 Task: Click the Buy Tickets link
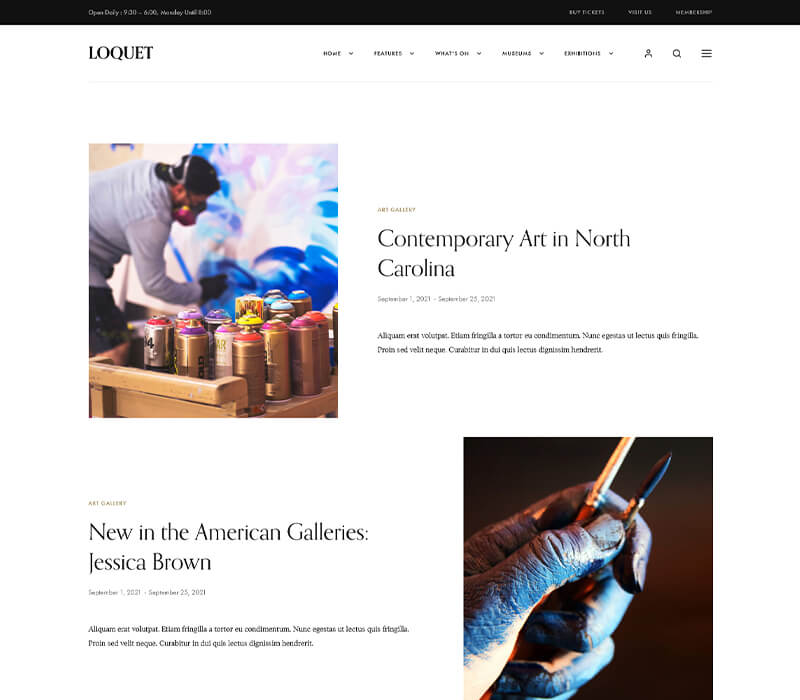pyautogui.click(x=587, y=12)
